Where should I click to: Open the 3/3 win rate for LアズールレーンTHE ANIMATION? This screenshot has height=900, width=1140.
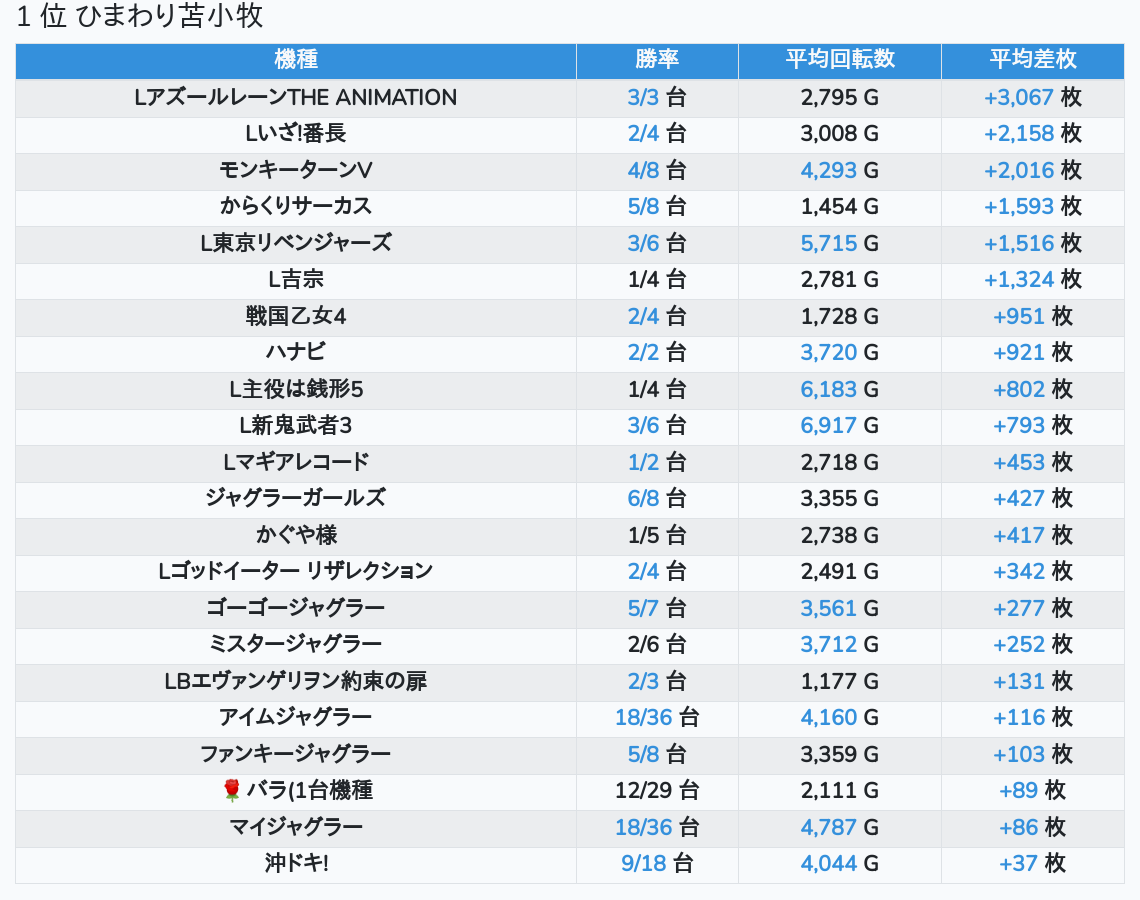point(643,98)
